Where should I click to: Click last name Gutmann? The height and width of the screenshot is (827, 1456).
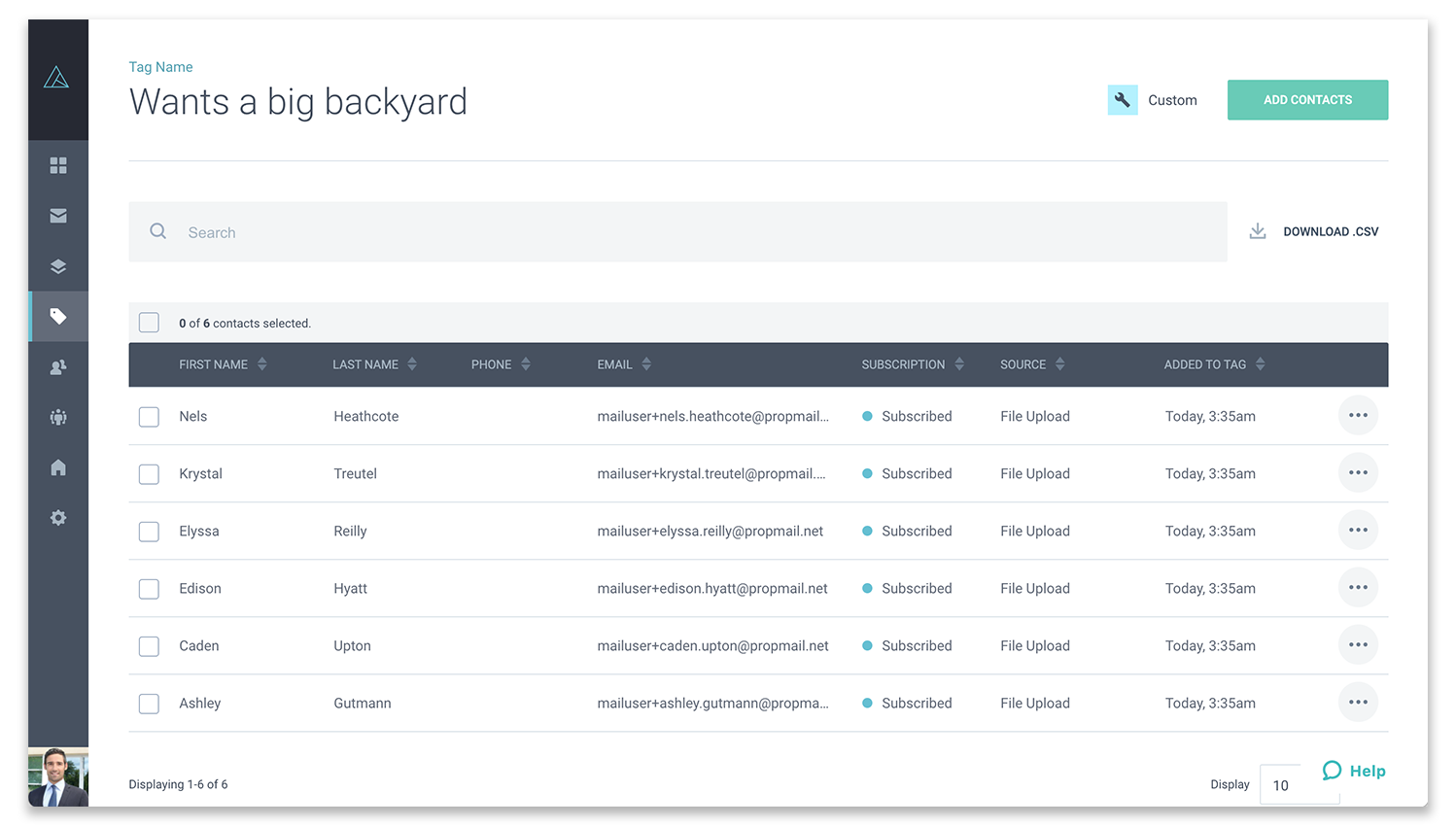(363, 703)
